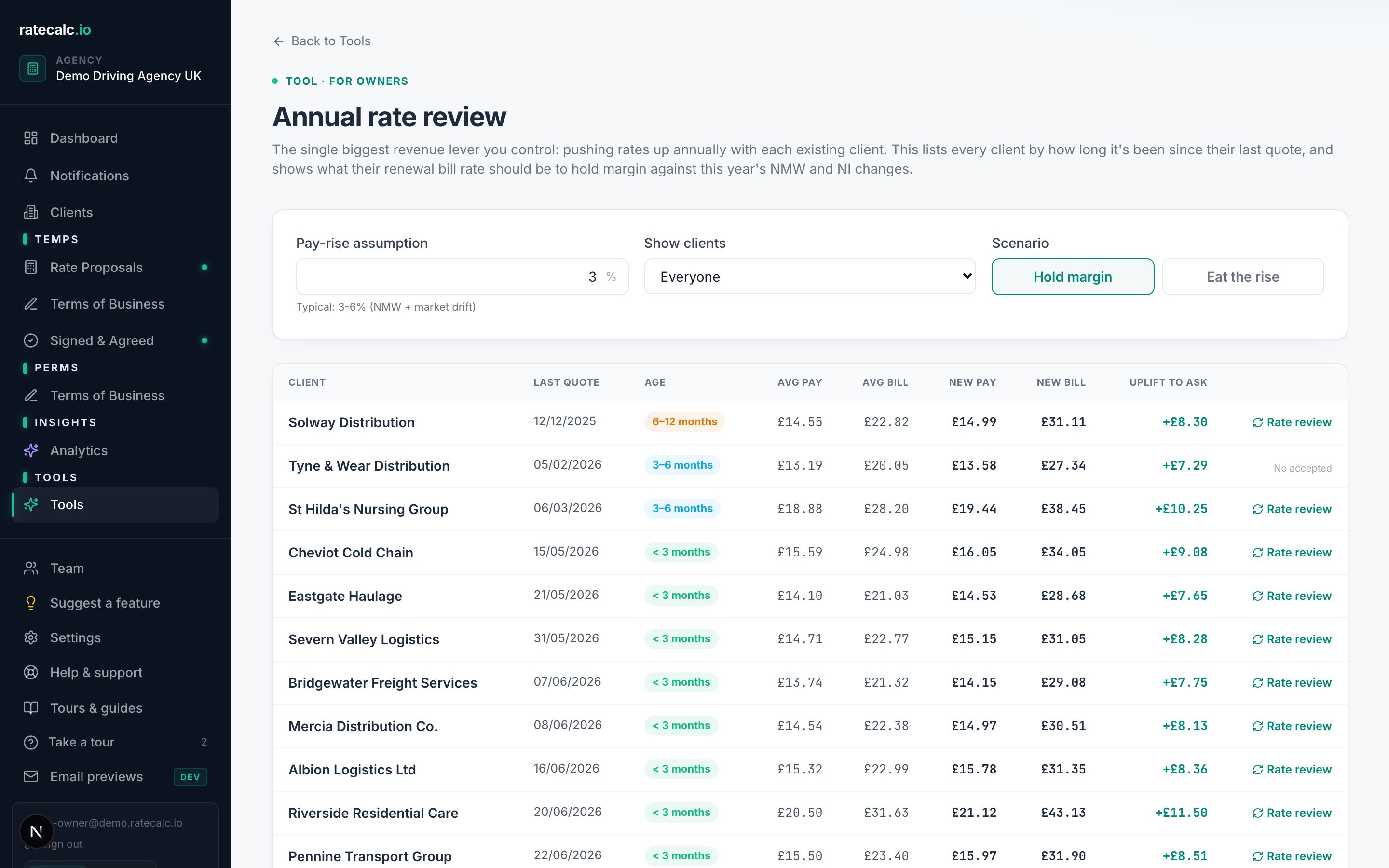Click the No accepted label
Image resolution: width=1389 pixels, height=868 pixels.
point(1302,468)
